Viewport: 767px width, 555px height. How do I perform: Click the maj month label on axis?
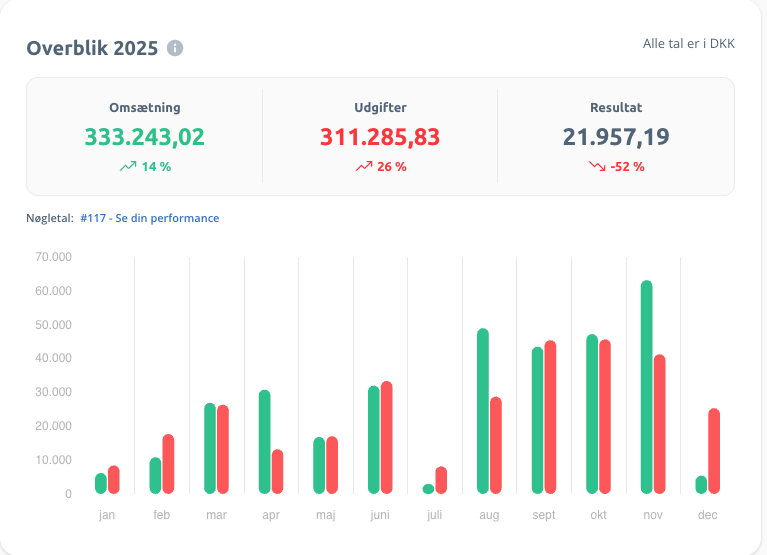pos(325,514)
